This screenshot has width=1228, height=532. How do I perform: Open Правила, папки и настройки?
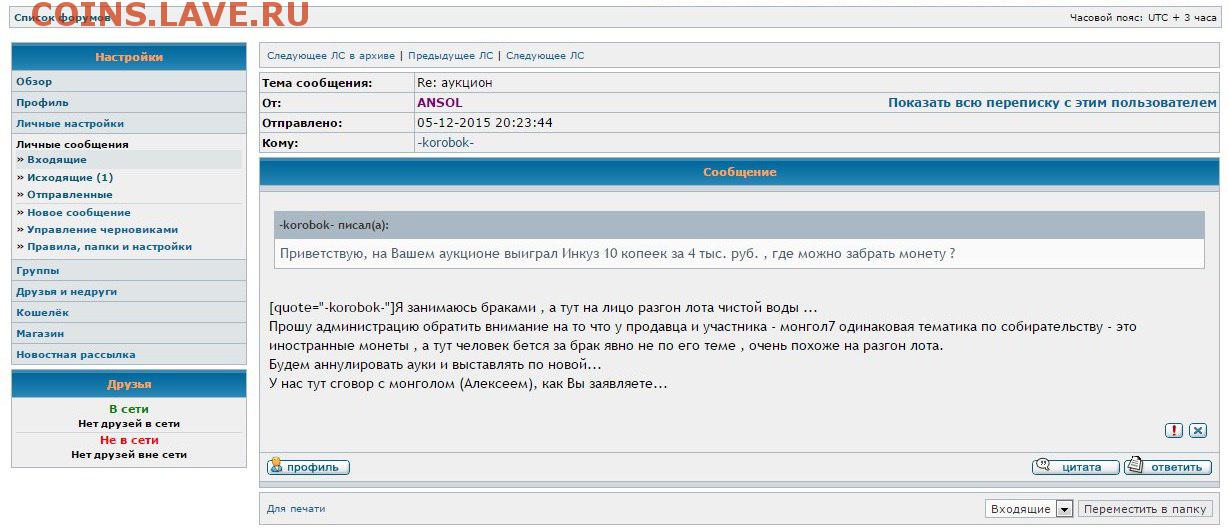tap(109, 247)
